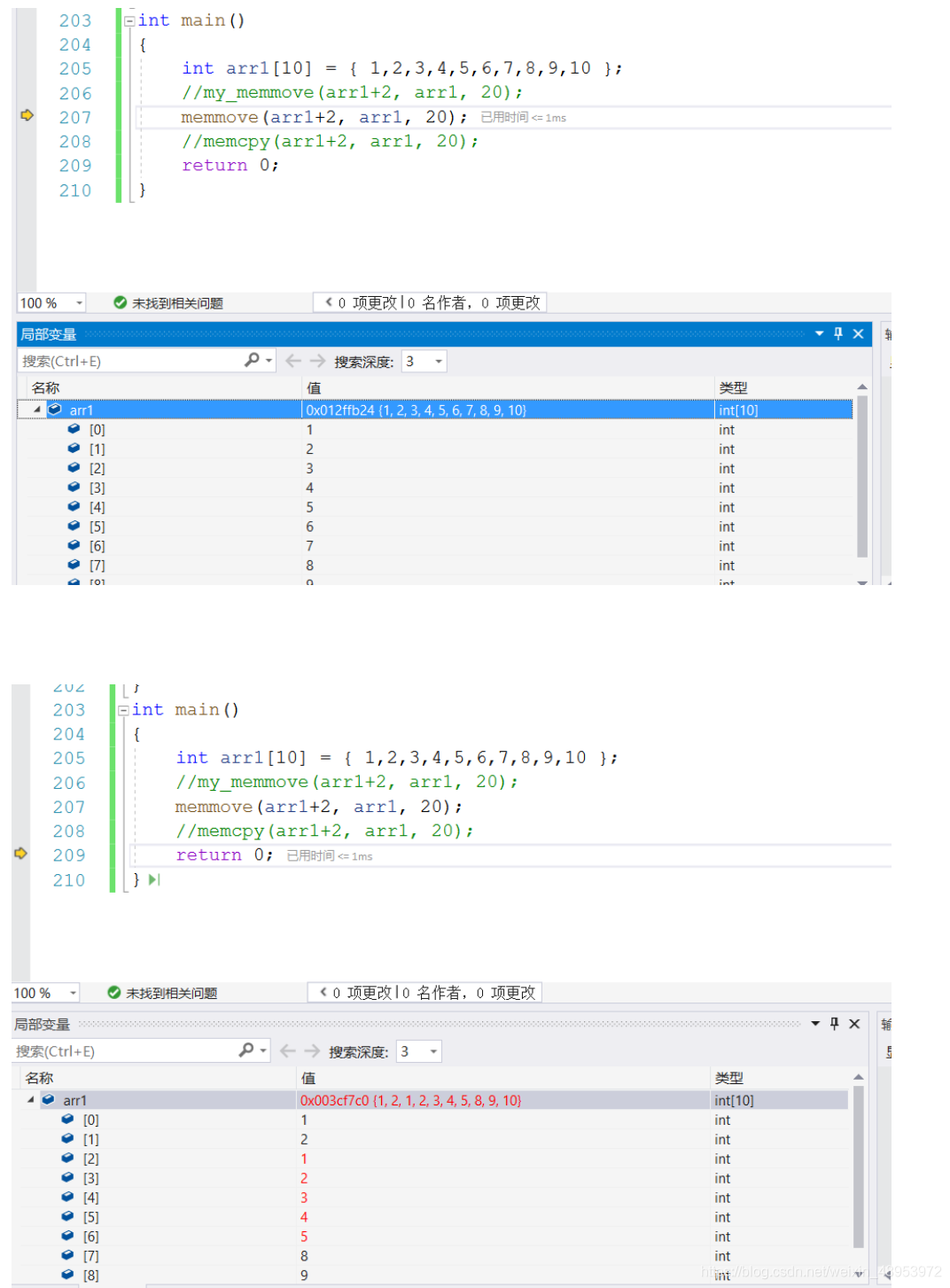Click the changes/authors indicator in bottom editor

click(x=425, y=993)
